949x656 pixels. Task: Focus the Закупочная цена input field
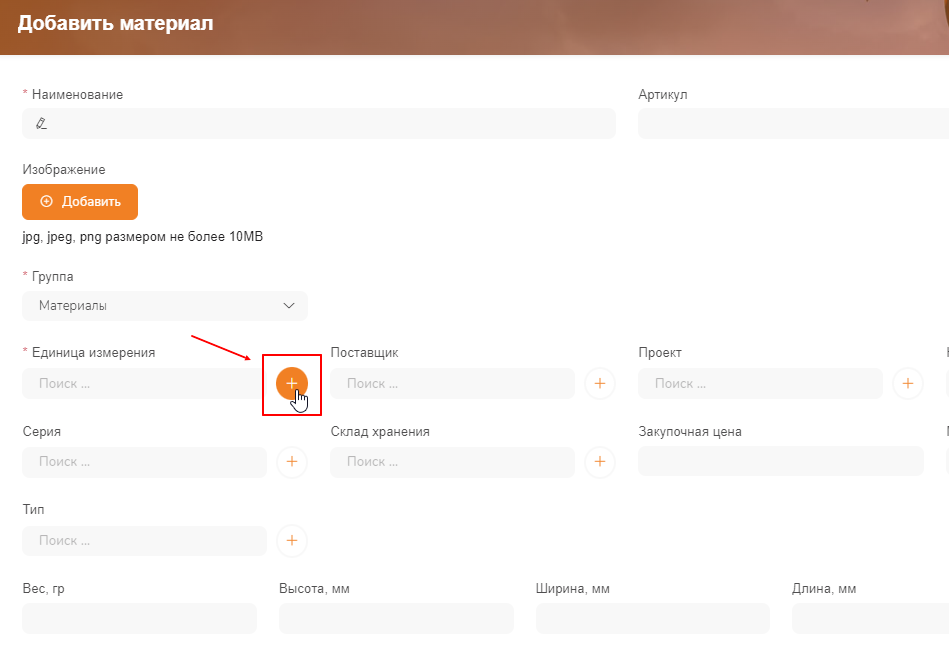point(781,461)
